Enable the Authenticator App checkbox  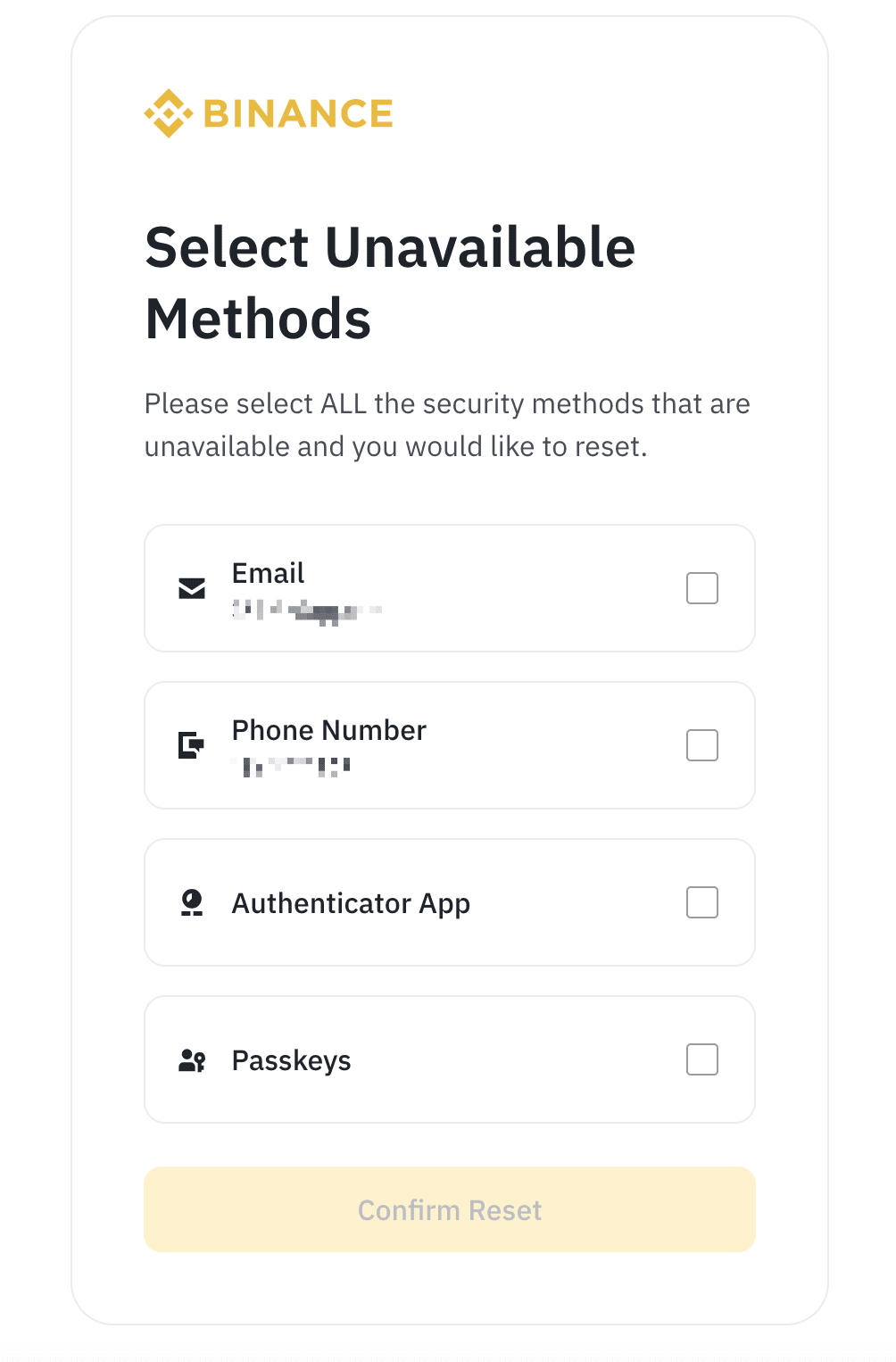point(702,902)
